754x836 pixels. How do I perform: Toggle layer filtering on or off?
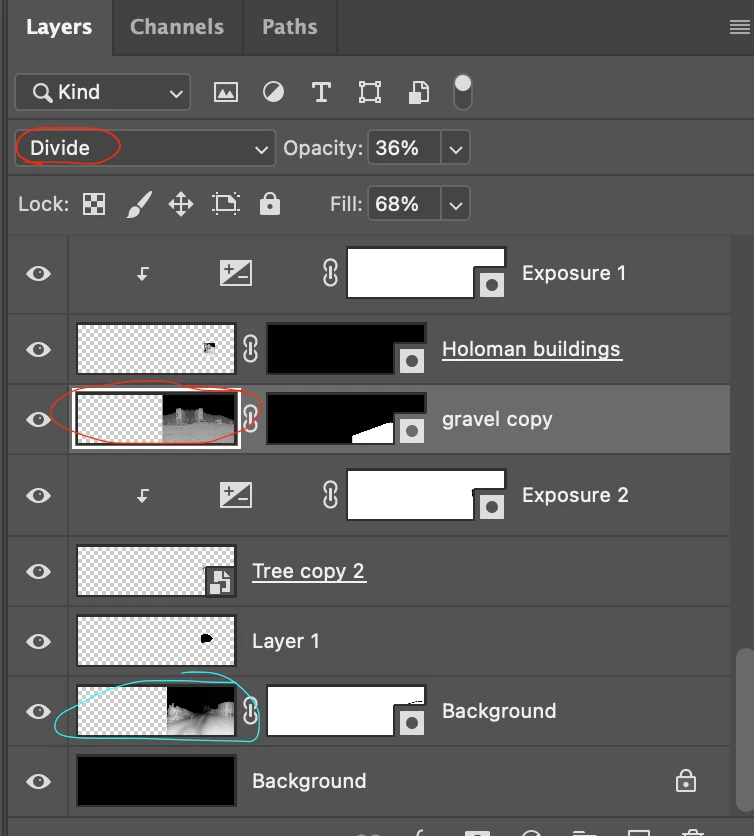[x=462, y=92]
